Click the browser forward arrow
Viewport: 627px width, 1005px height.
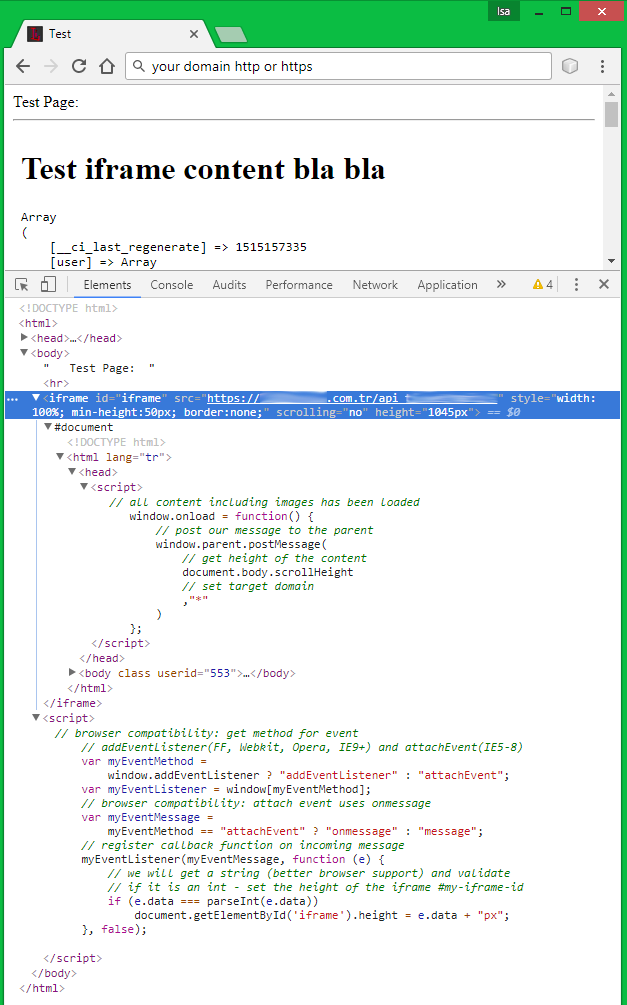(51, 66)
